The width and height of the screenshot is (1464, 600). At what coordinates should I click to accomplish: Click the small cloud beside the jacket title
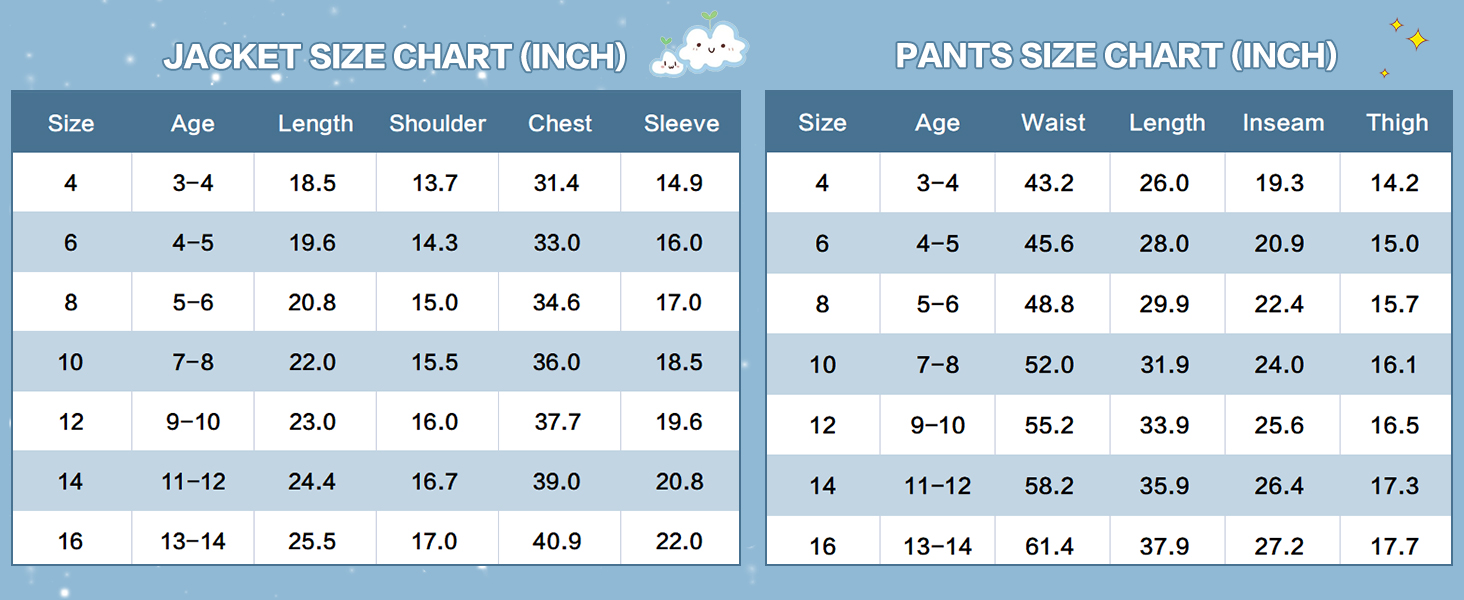click(x=667, y=62)
